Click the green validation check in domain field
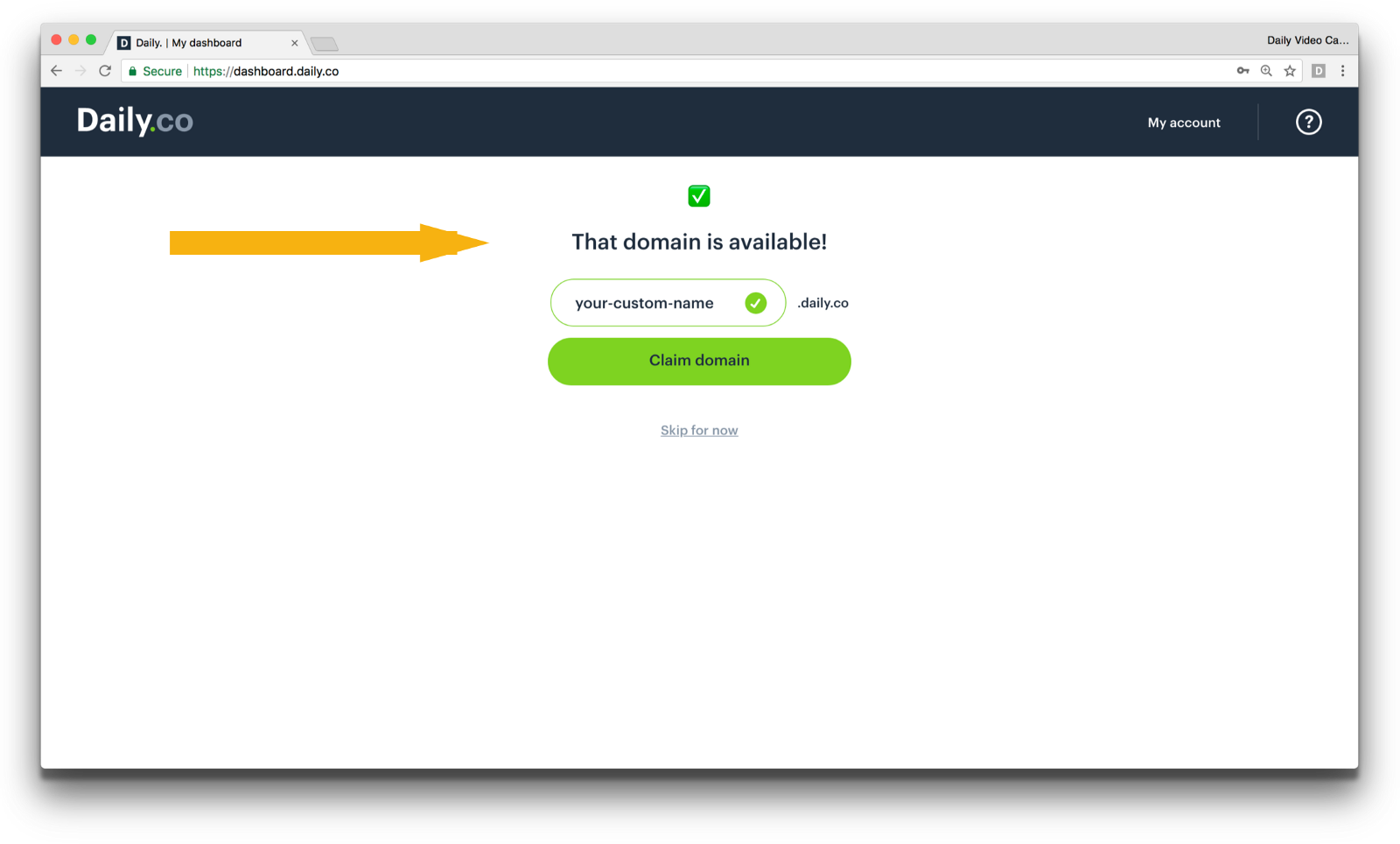The width and height of the screenshot is (1400, 844). (x=756, y=303)
